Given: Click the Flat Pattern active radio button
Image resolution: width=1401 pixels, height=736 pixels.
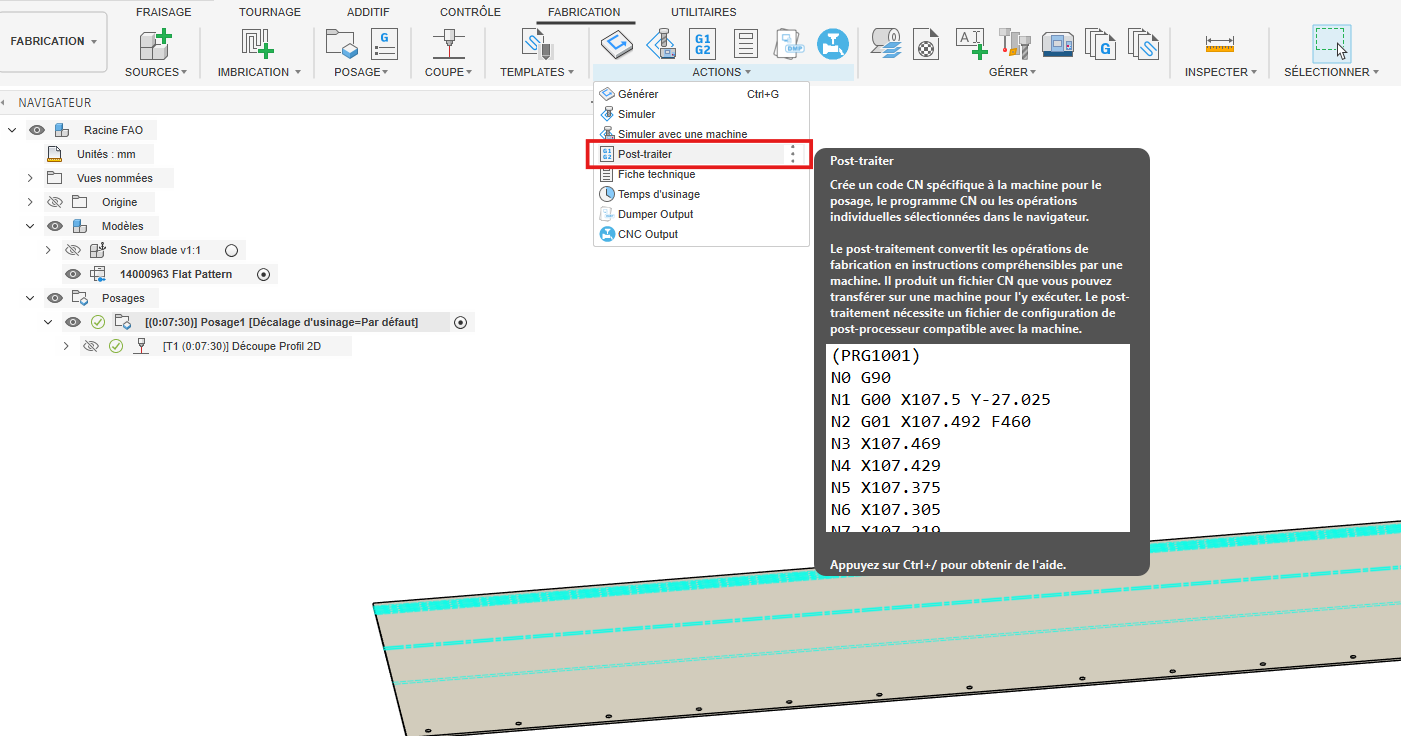Looking at the screenshot, I should [264, 274].
